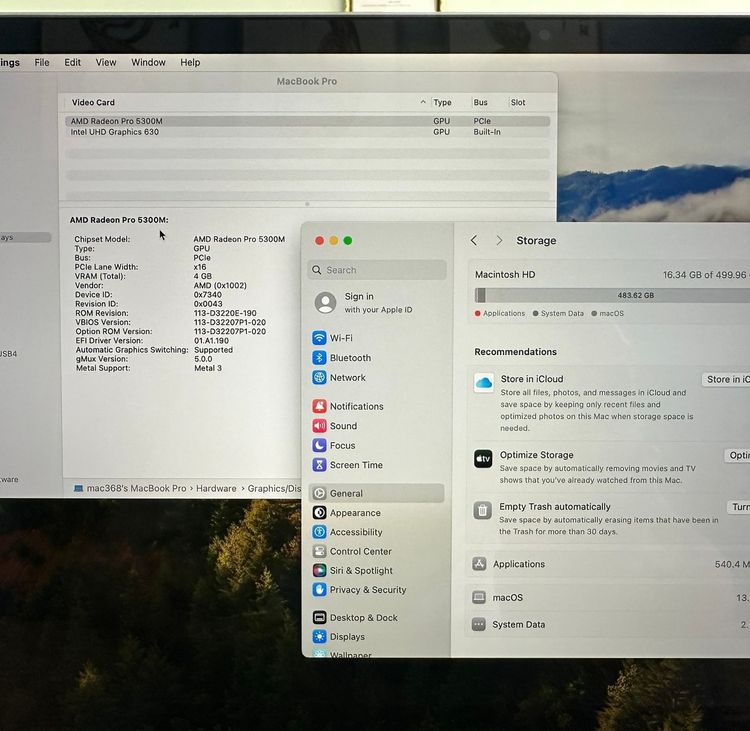The image size is (750, 731).
Task: Click the Store in iCloud button
Action: [726, 379]
